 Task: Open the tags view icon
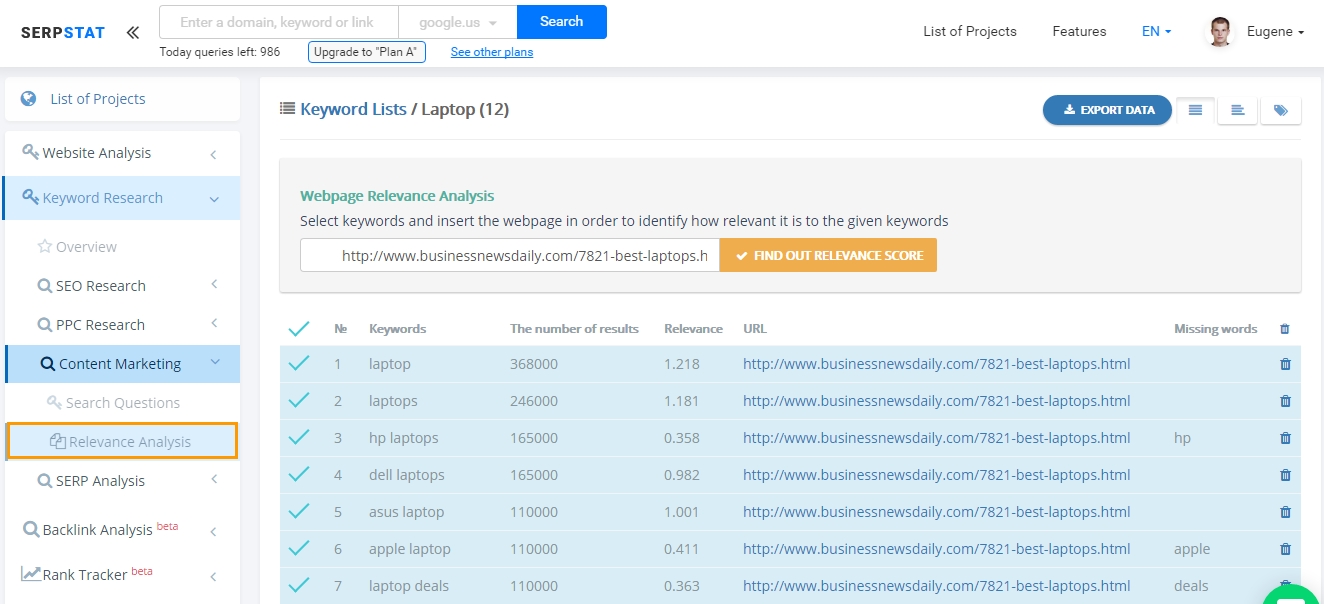point(1281,110)
